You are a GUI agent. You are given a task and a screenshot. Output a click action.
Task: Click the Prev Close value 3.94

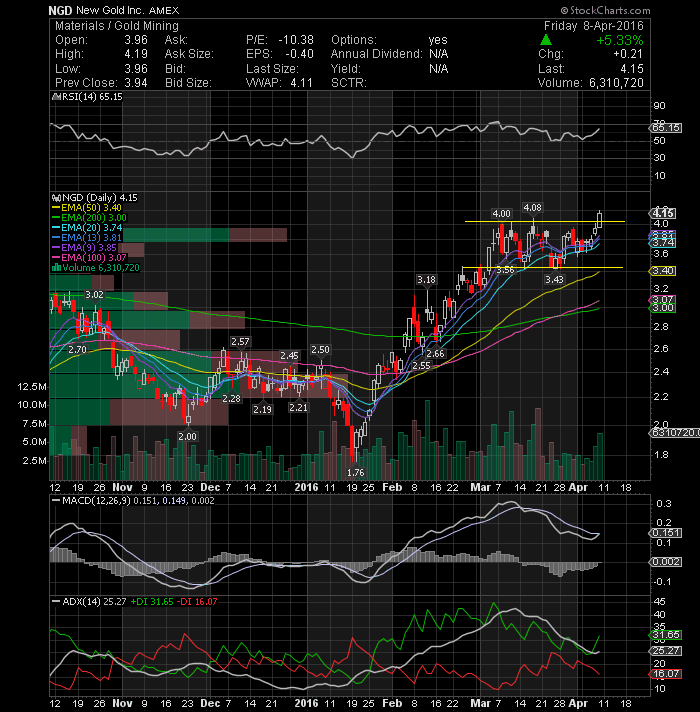coord(136,83)
